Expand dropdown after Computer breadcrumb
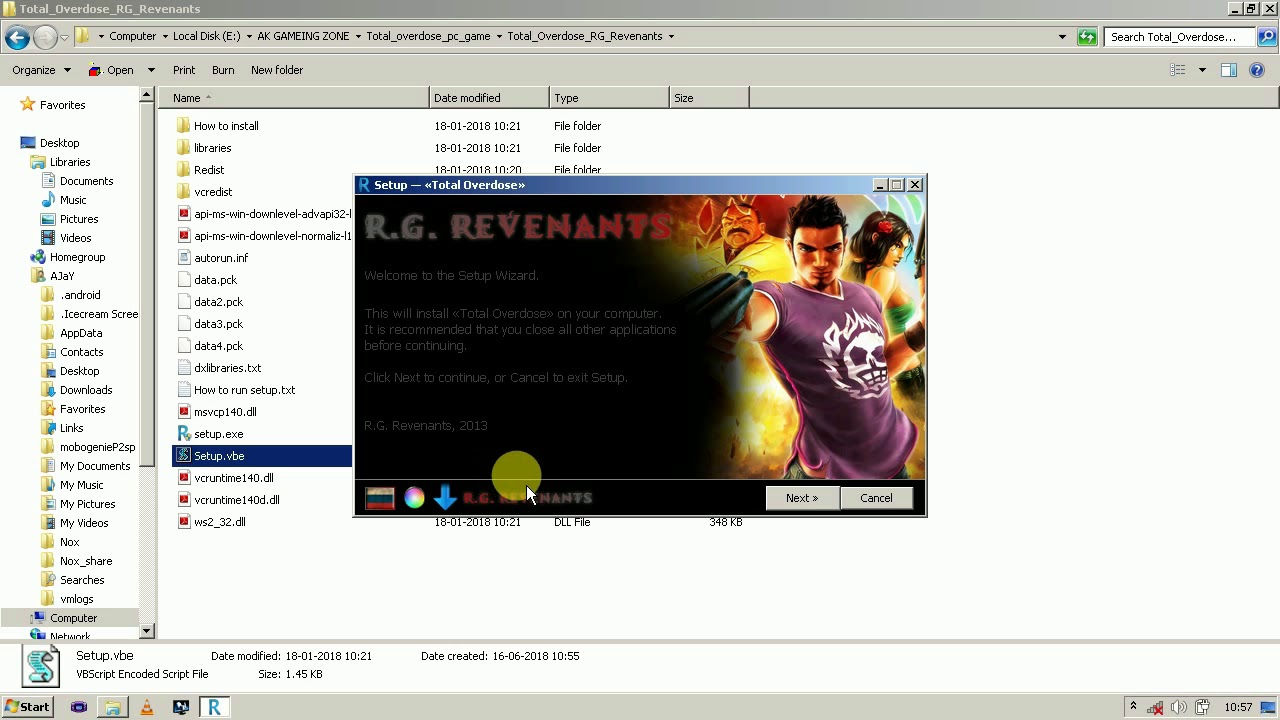This screenshot has width=1280, height=720. 164,36
